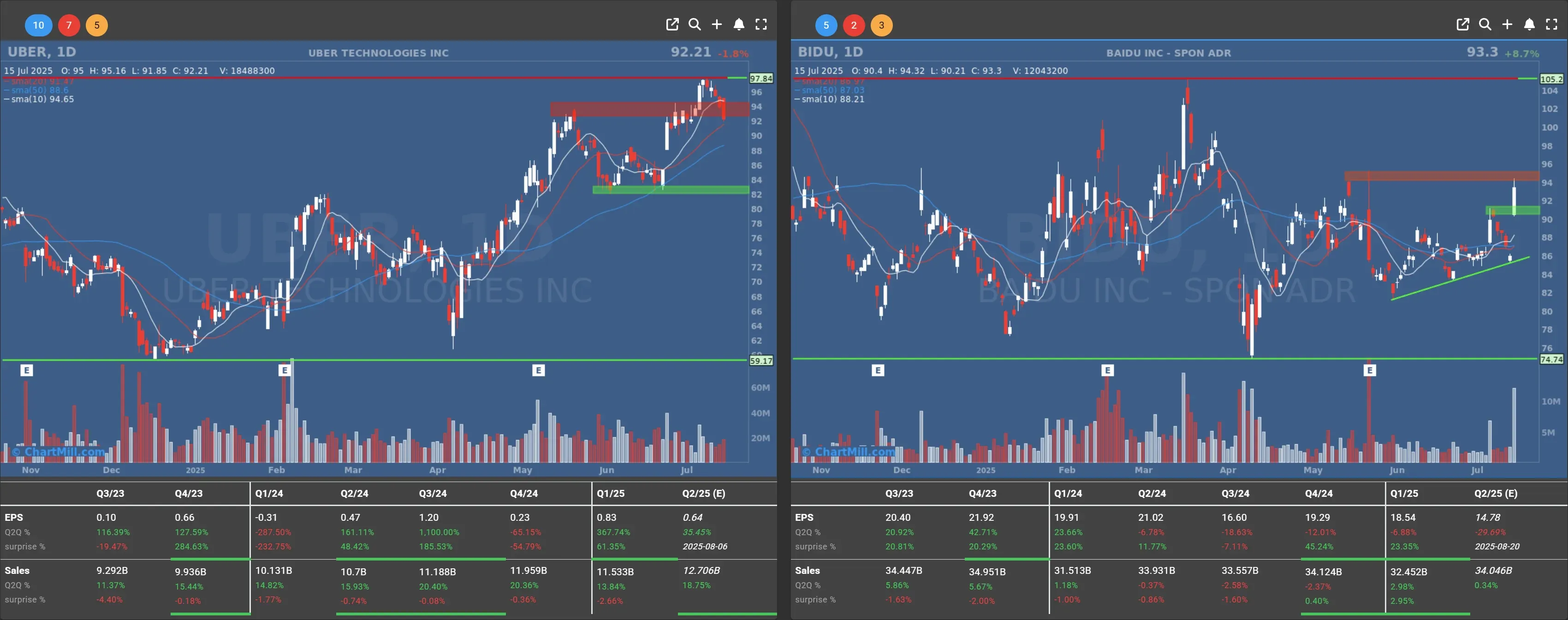The image size is (1568, 620).
Task: Click UBER Q2Q value 1,100.00%
Action: pyautogui.click(x=439, y=532)
